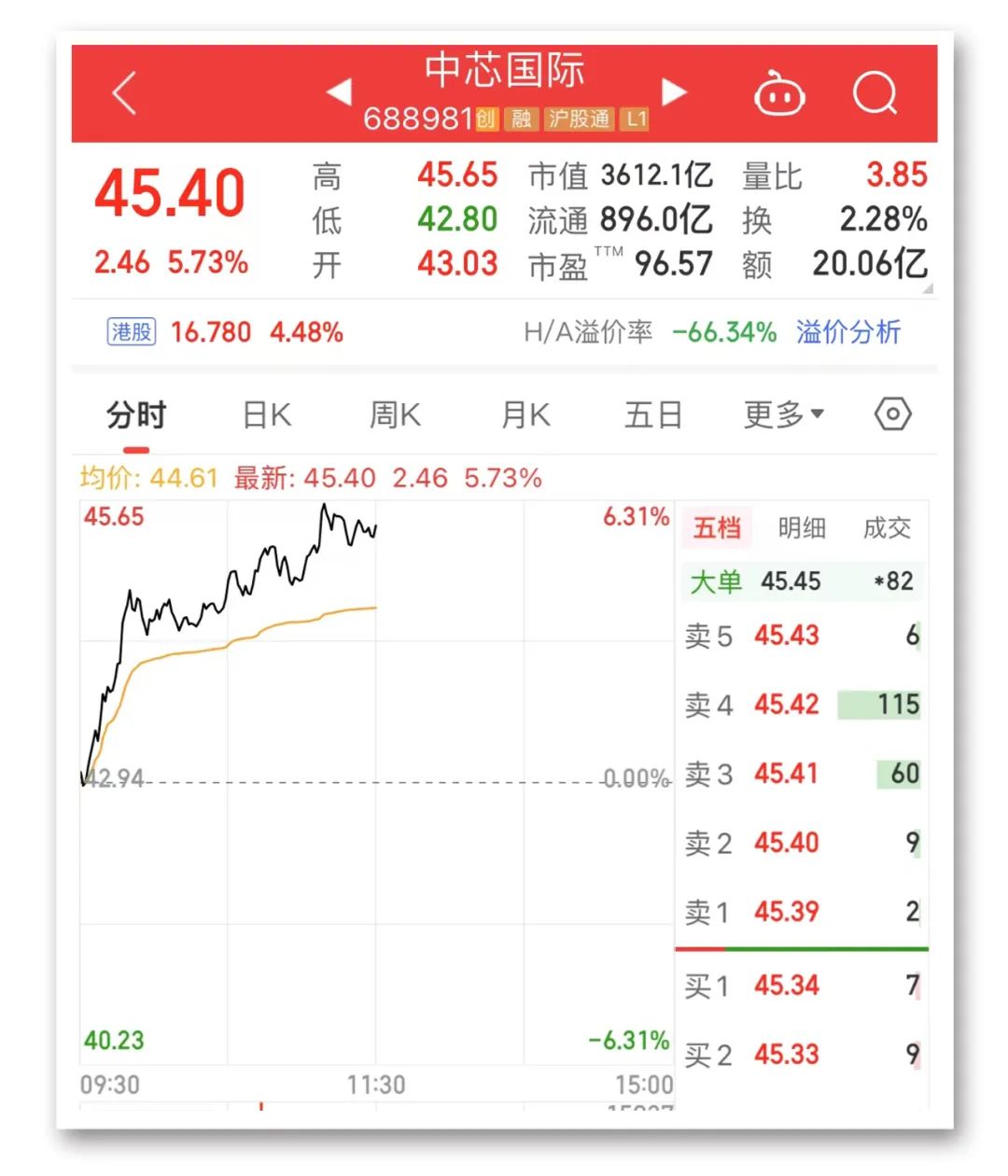The image size is (1008, 1176).
Task: Tap turnover rate 2.28%
Action: [883, 219]
